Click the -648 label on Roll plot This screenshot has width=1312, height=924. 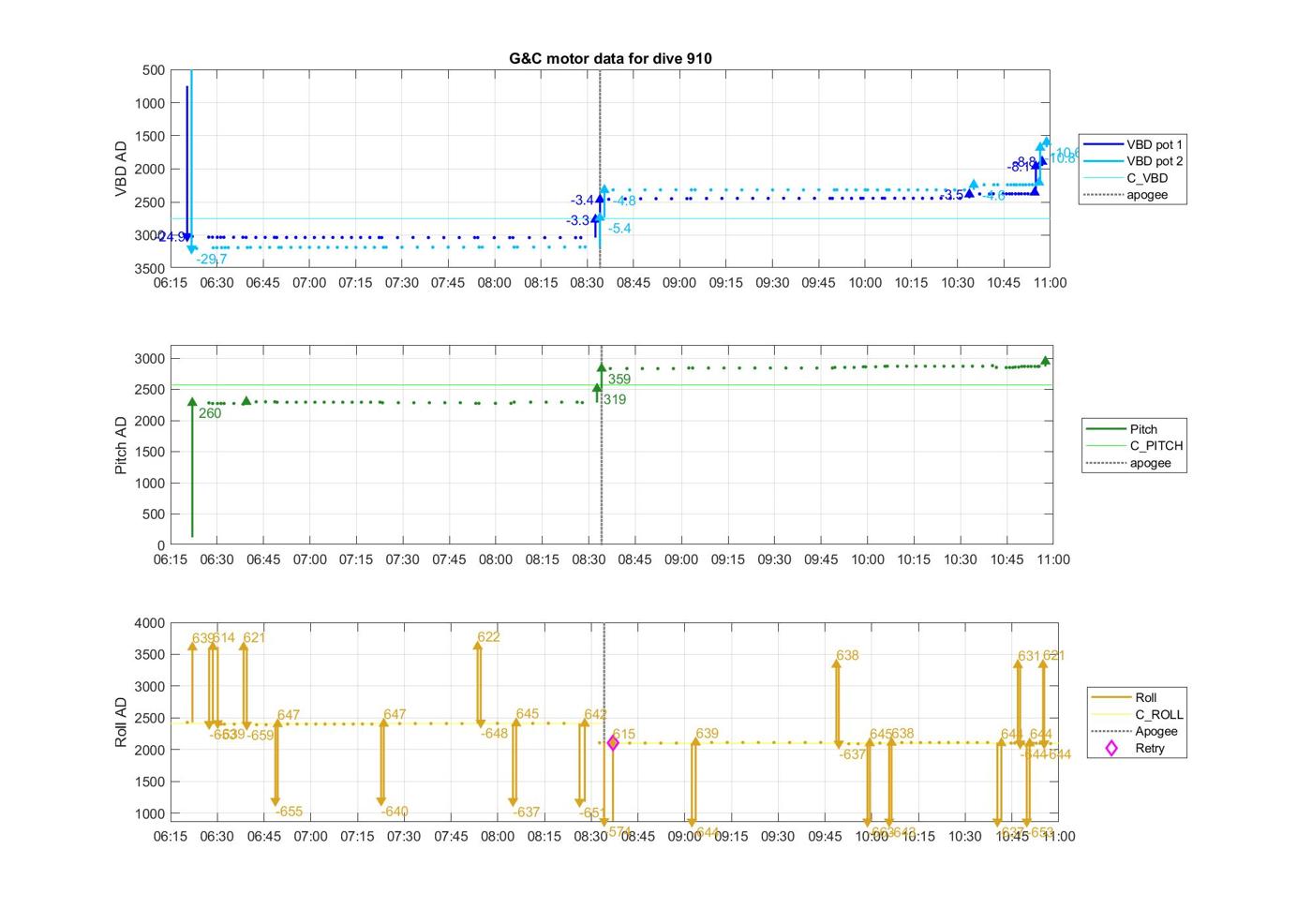(494, 733)
